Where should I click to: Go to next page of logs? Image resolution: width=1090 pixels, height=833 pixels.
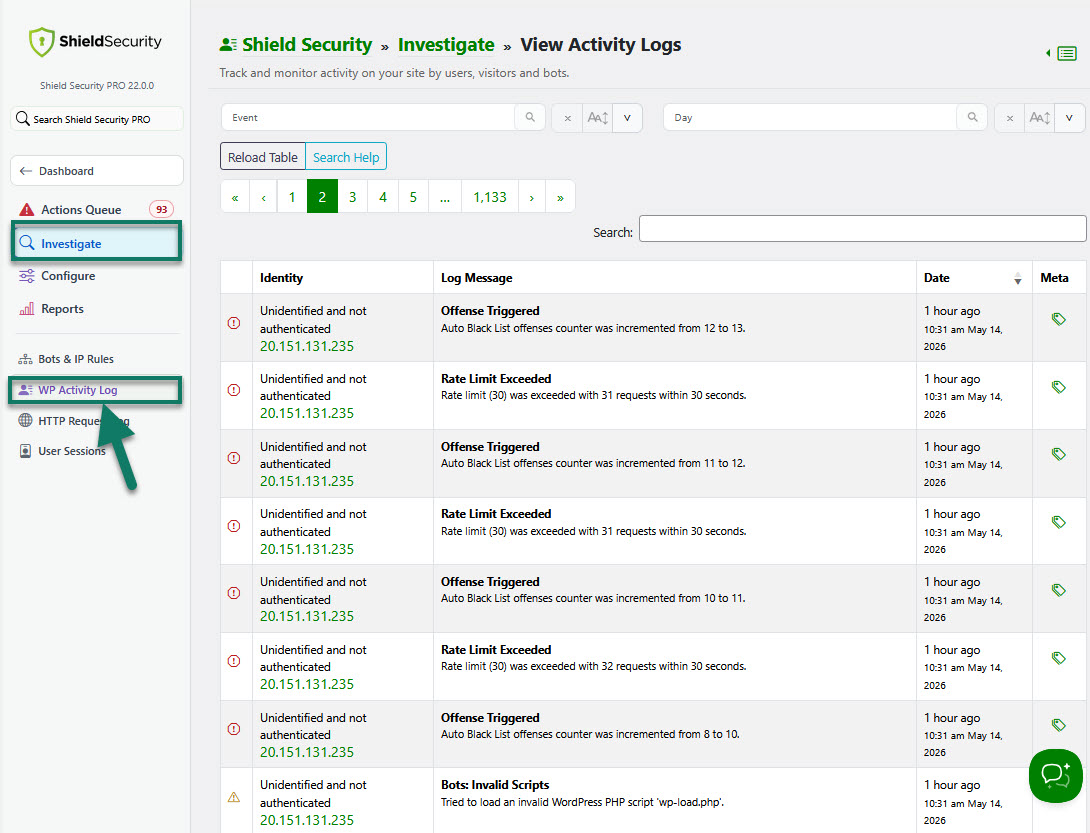(532, 197)
